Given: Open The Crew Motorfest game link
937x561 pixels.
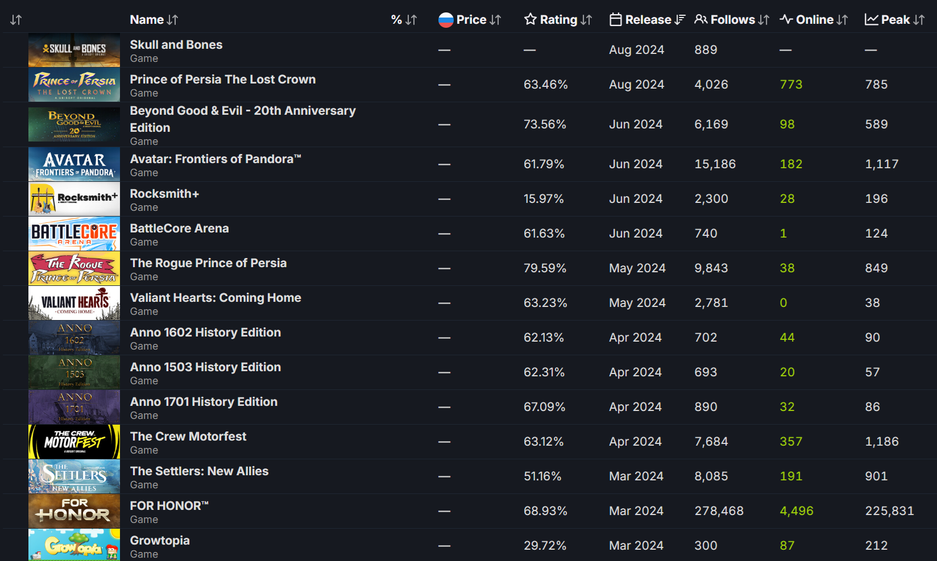Looking at the screenshot, I should (x=188, y=437).
